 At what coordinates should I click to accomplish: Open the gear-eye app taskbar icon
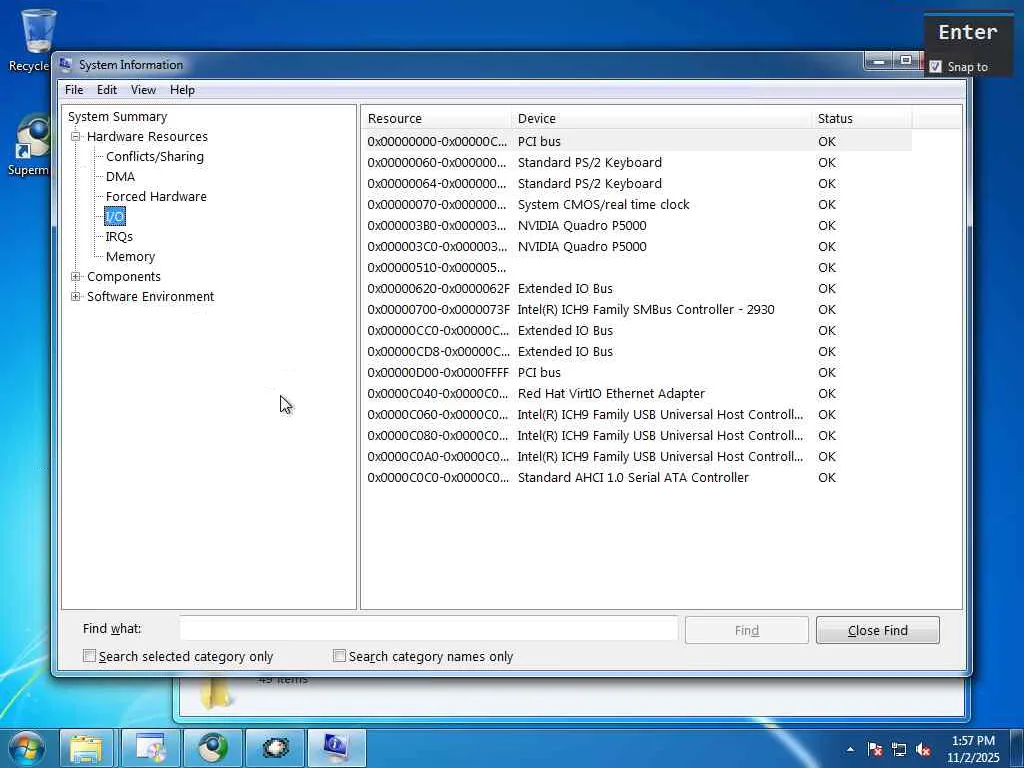276,748
